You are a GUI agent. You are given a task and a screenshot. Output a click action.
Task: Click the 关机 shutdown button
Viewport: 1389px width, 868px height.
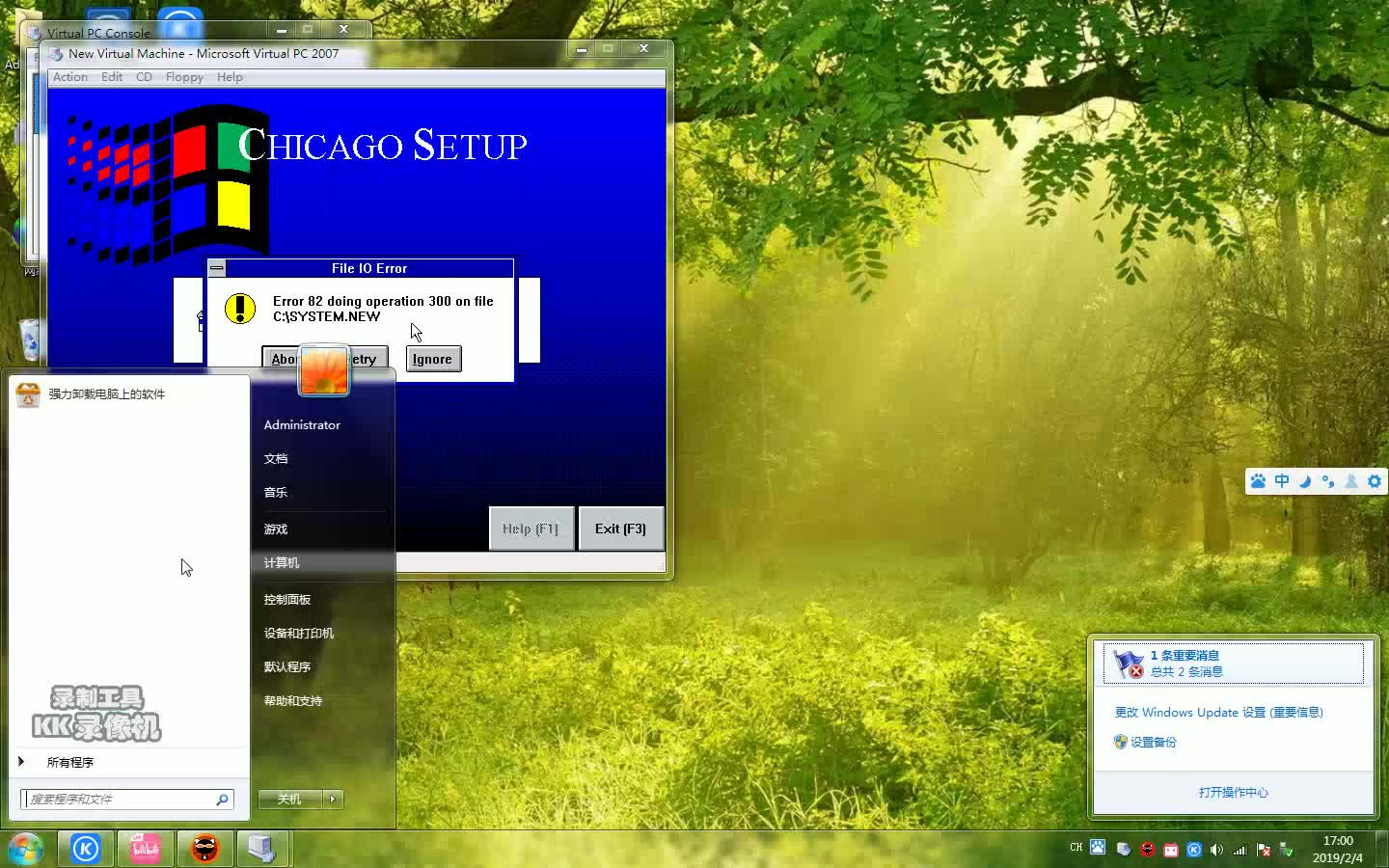(289, 799)
